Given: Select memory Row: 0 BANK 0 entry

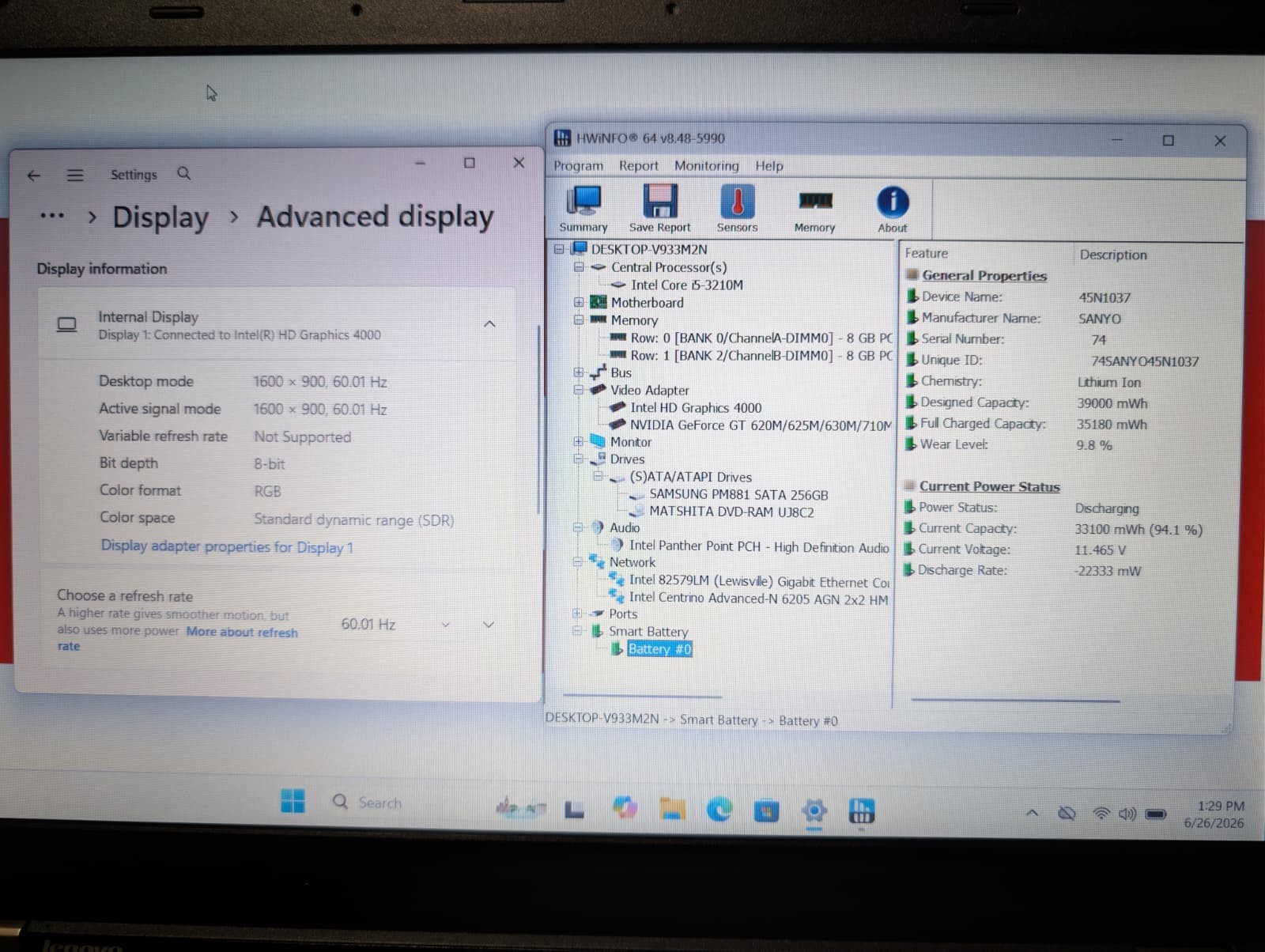Looking at the screenshot, I should pyautogui.click(x=761, y=338).
